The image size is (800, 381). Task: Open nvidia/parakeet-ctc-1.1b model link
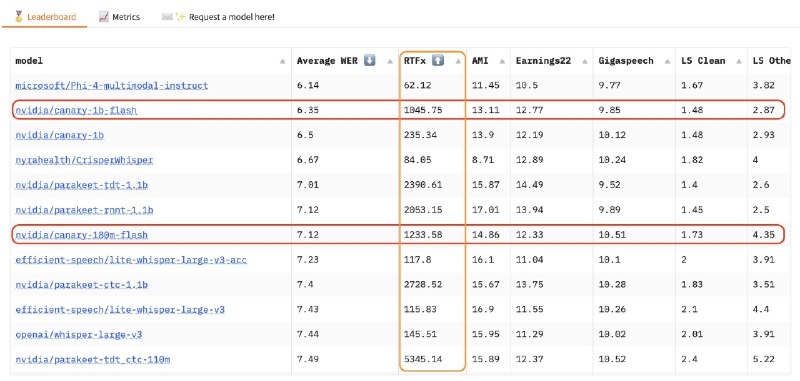pyautogui.click(x=82, y=285)
